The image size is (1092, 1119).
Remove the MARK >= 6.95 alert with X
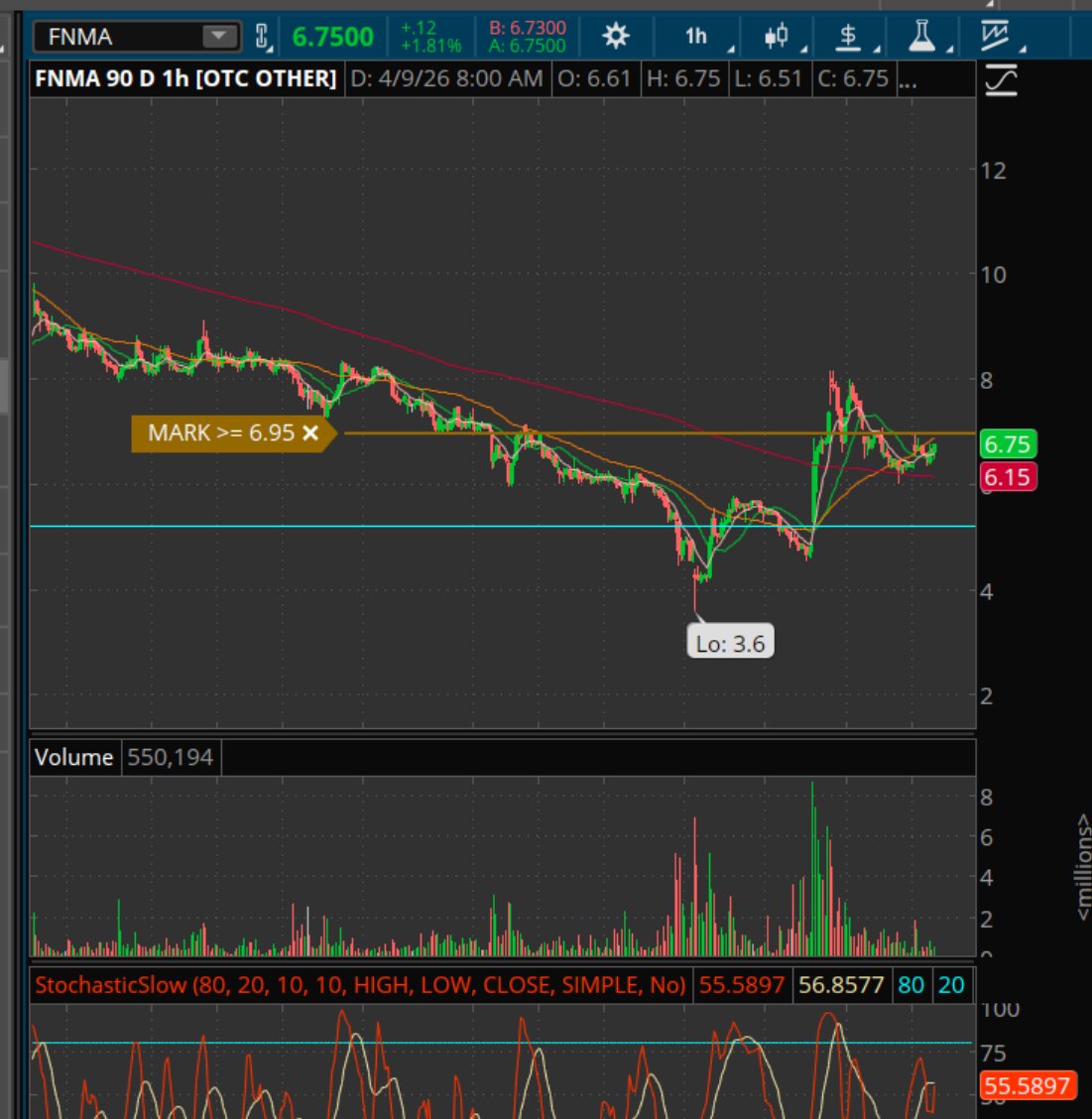310,433
